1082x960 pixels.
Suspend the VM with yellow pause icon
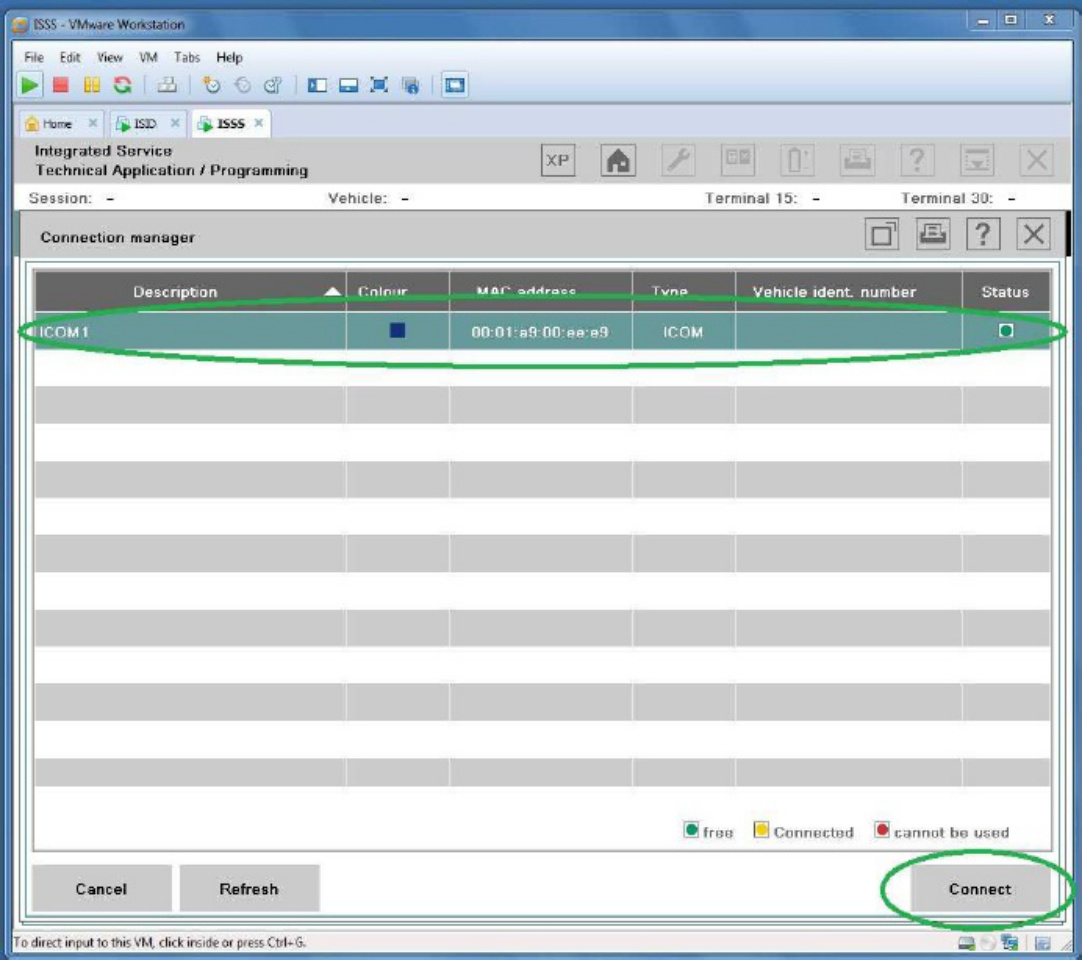[92, 85]
